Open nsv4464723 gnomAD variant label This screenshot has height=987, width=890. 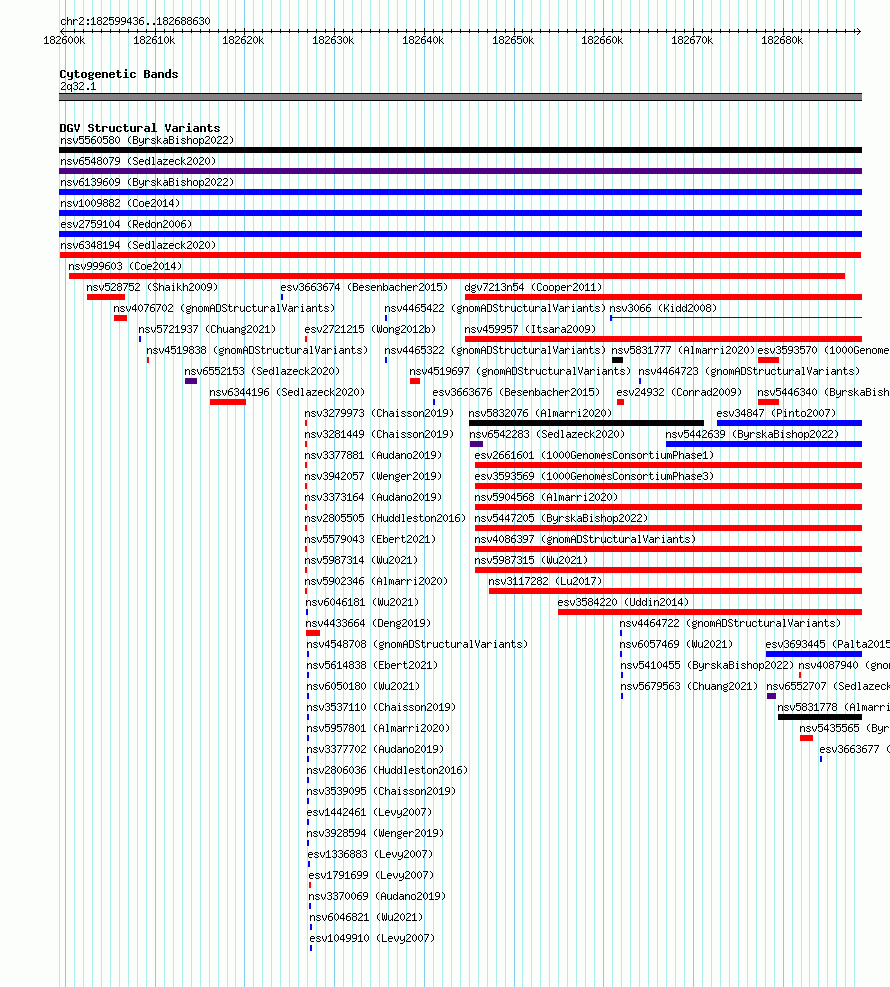click(x=749, y=371)
